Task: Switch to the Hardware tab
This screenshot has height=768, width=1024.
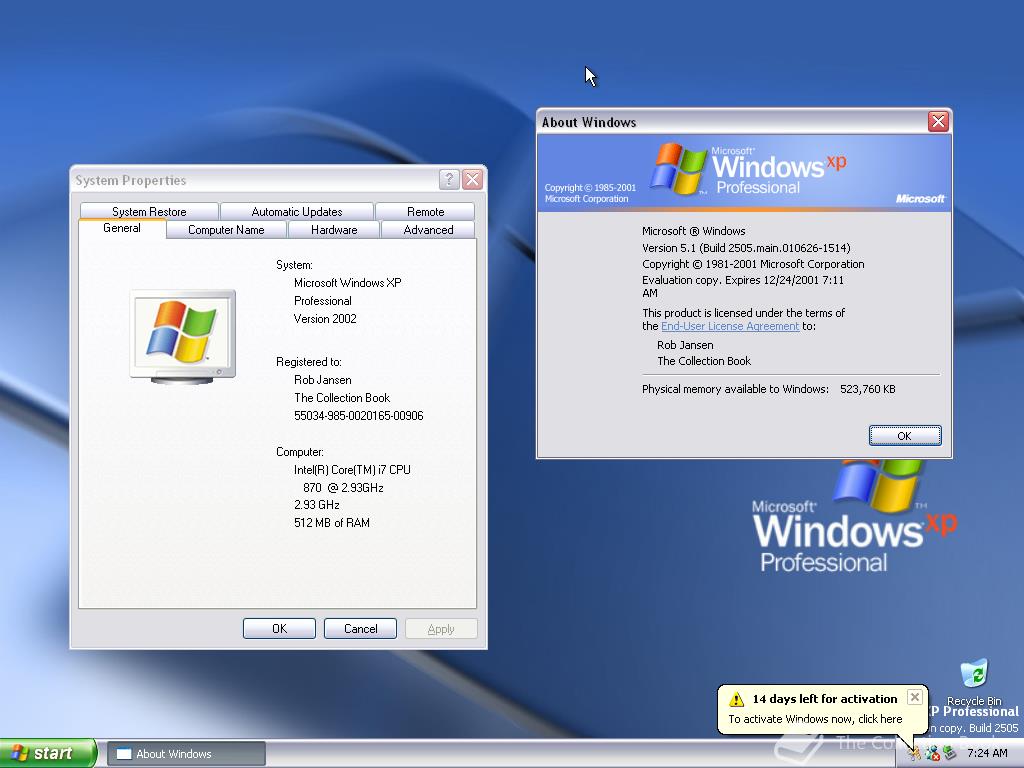Action: tap(334, 230)
